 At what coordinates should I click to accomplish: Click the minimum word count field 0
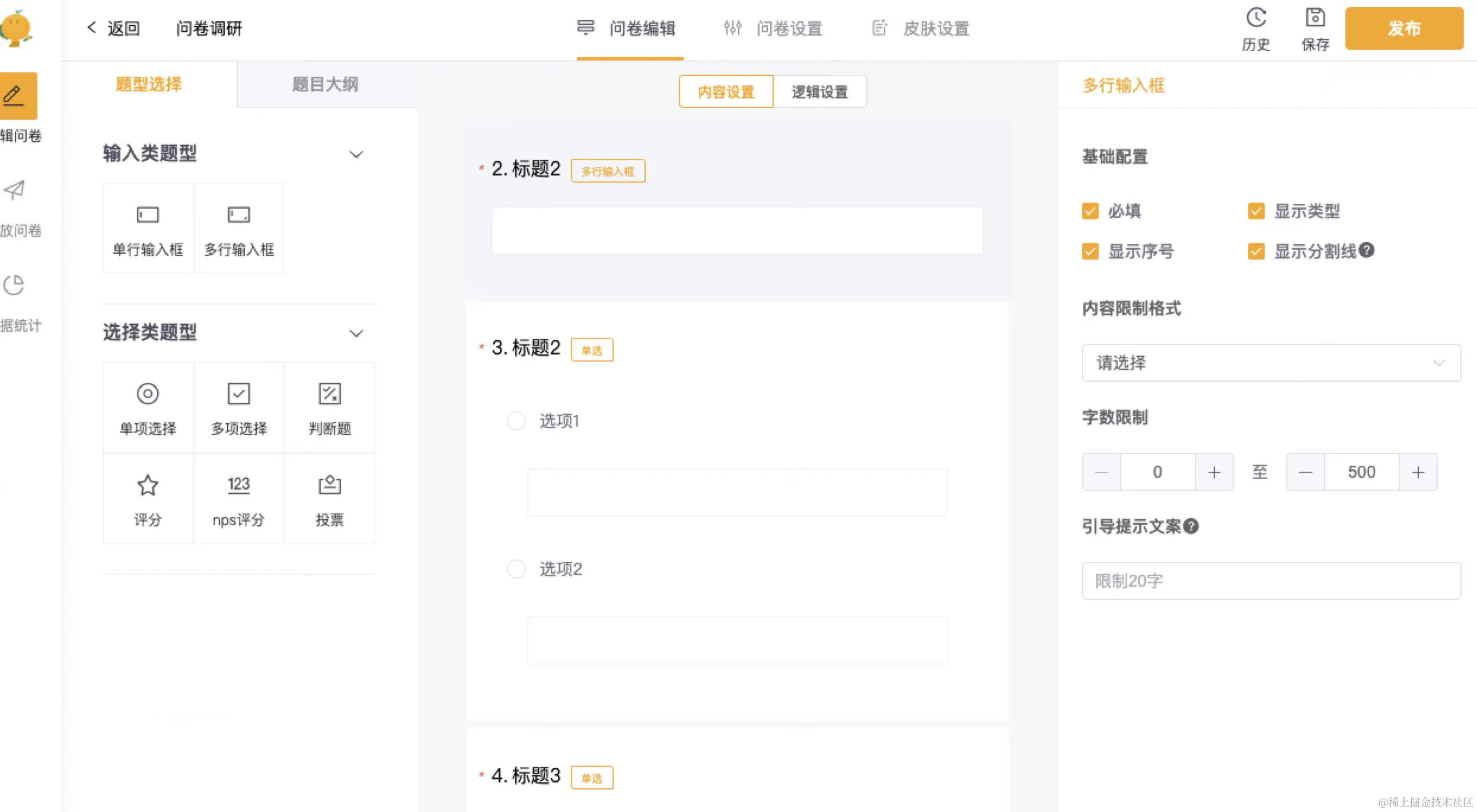click(x=1157, y=472)
